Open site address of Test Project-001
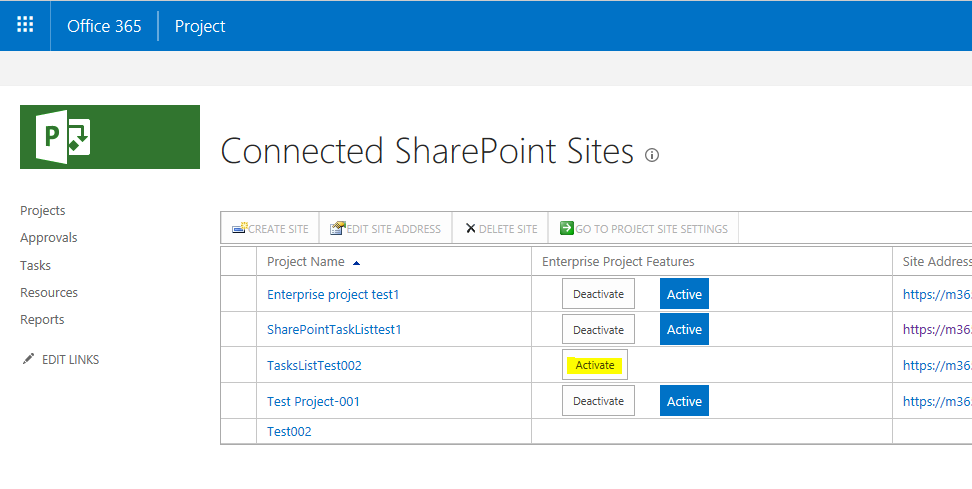Screen dimensions: 972x489 937,402
